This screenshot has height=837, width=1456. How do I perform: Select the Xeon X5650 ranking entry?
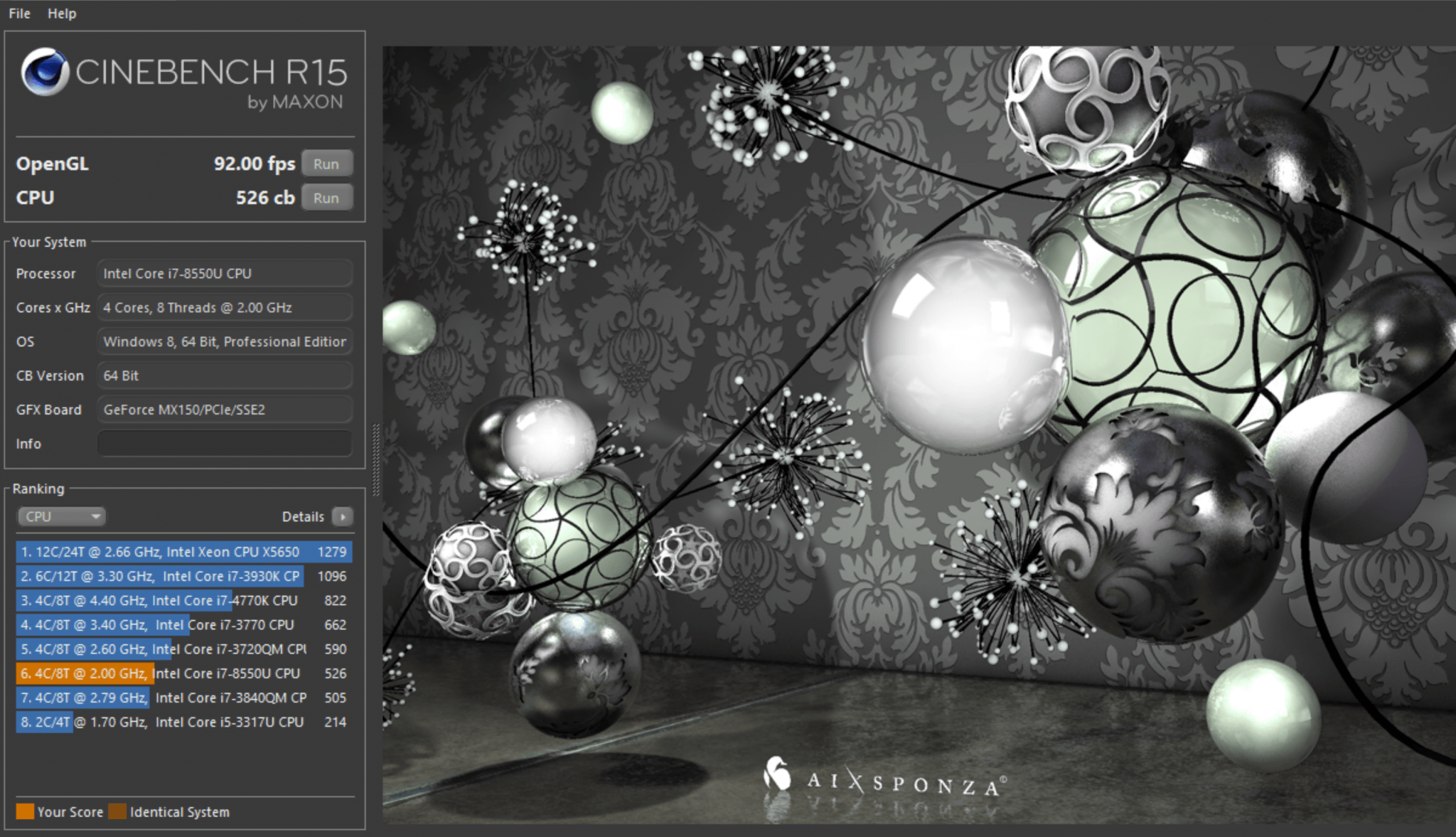(183, 552)
